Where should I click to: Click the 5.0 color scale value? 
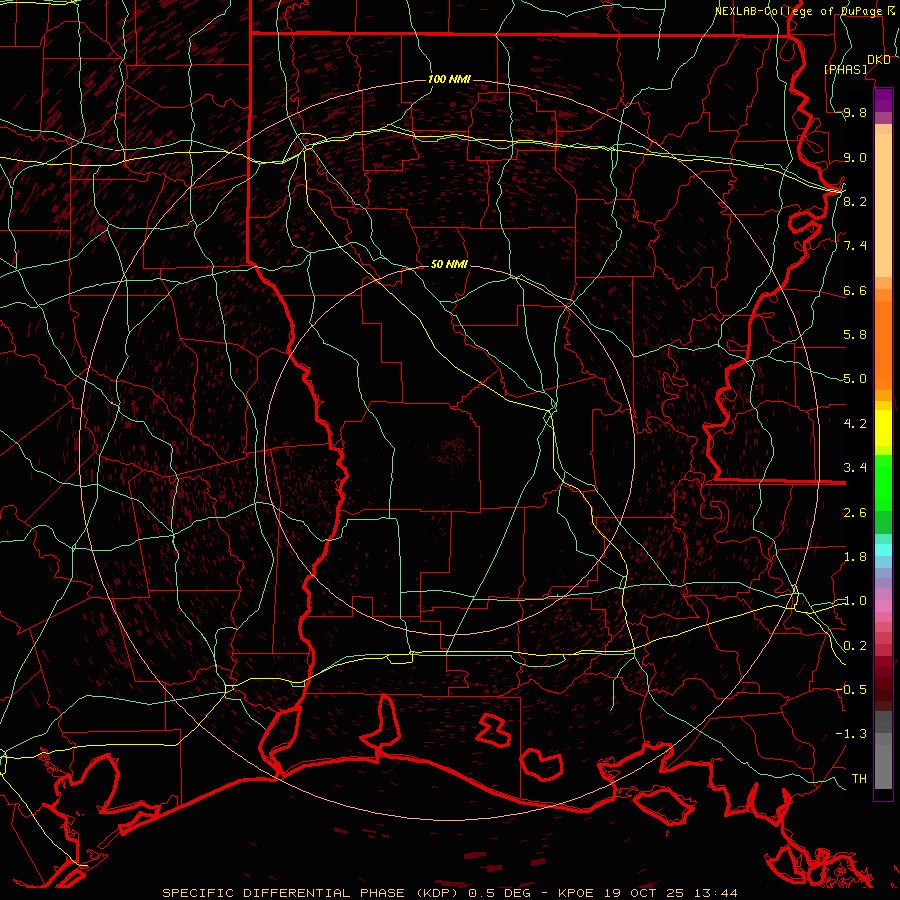coord(855,379)
